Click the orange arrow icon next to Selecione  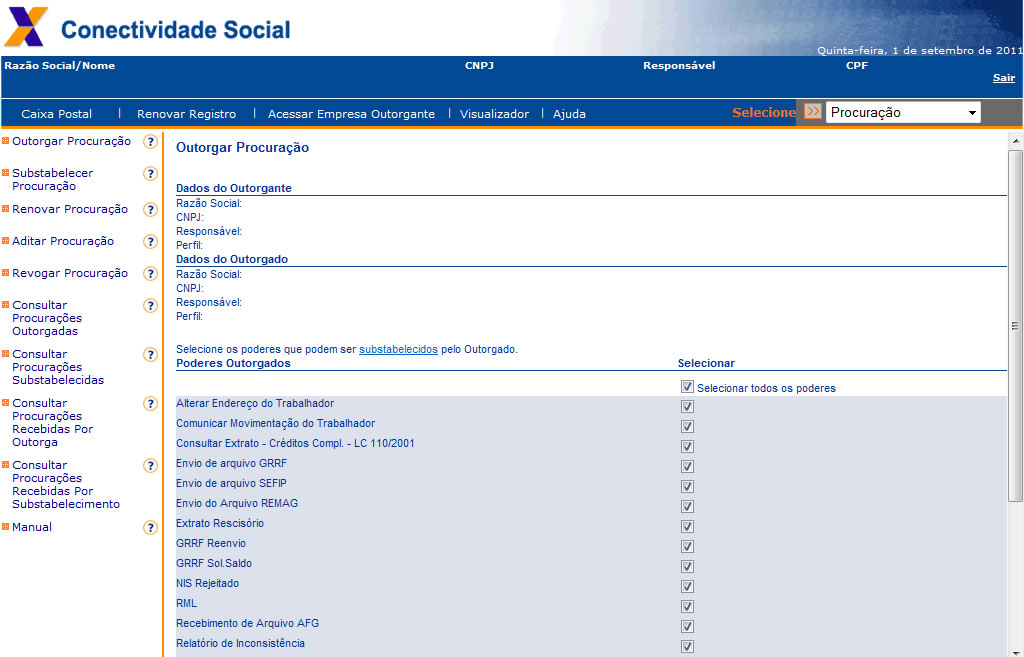click(812, 112)
